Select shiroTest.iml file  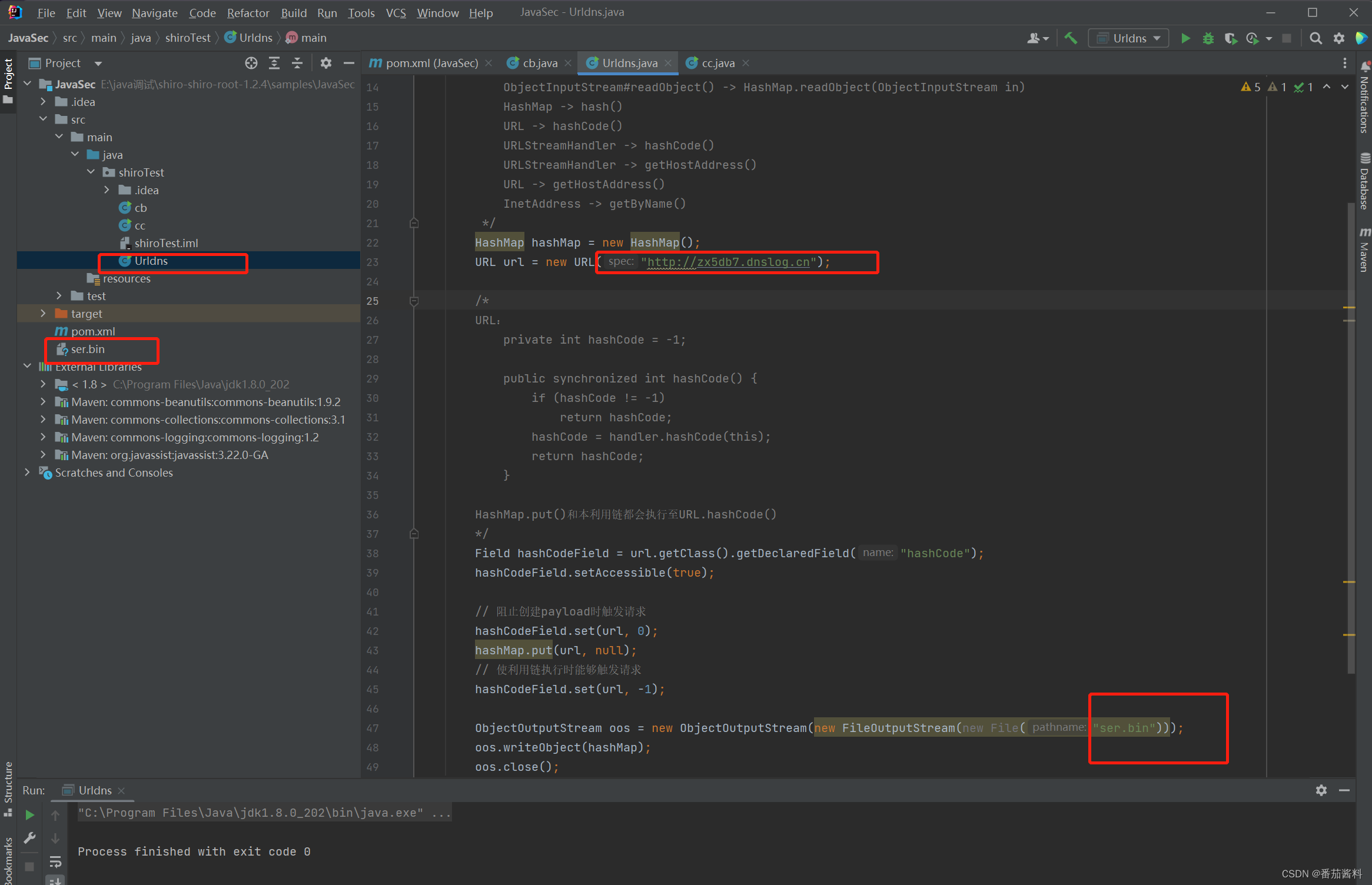click(x=166, y=243)
